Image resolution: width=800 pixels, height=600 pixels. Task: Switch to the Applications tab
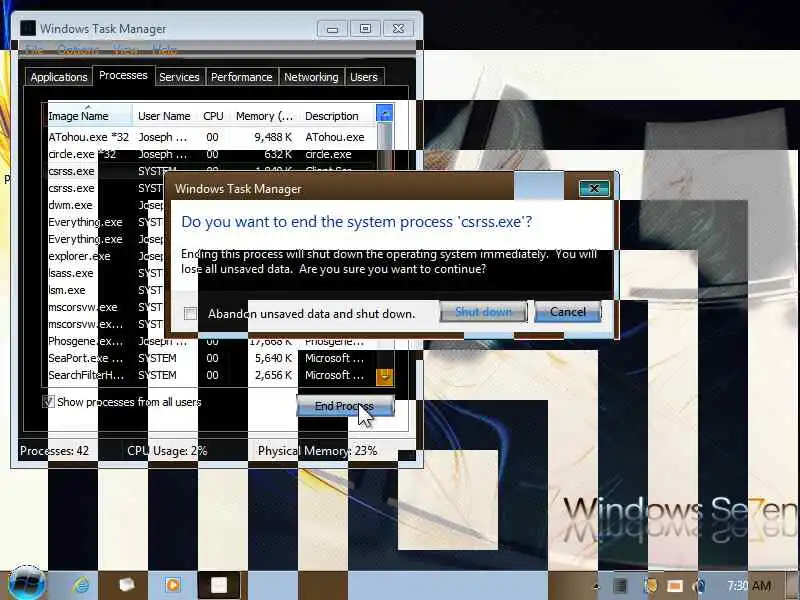59,77
